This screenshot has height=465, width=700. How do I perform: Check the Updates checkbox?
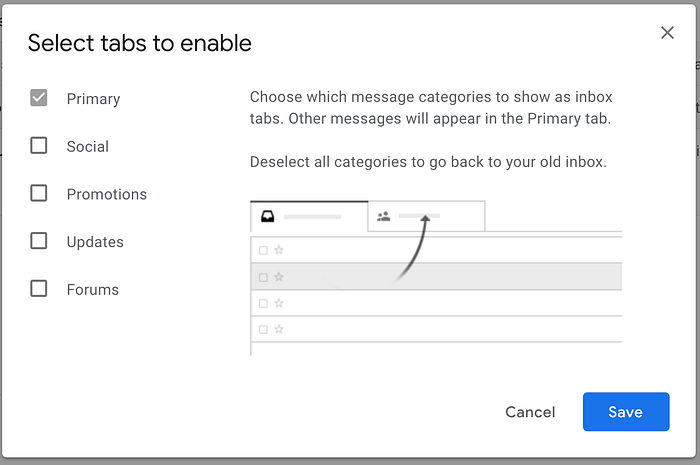[39, 241]
